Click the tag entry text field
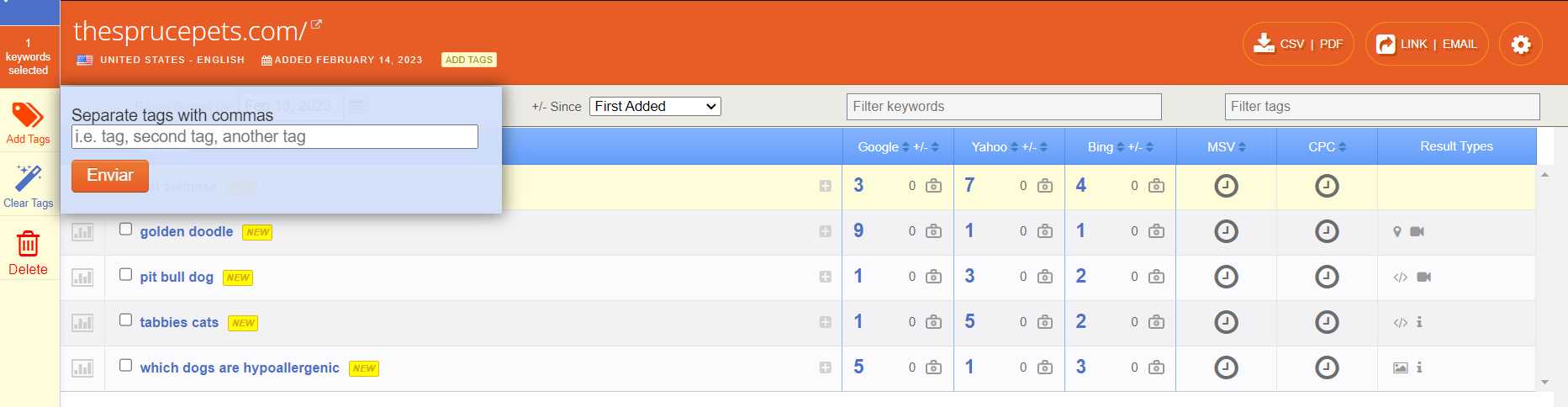This screenshot has width=1568, height=407. 275,136
